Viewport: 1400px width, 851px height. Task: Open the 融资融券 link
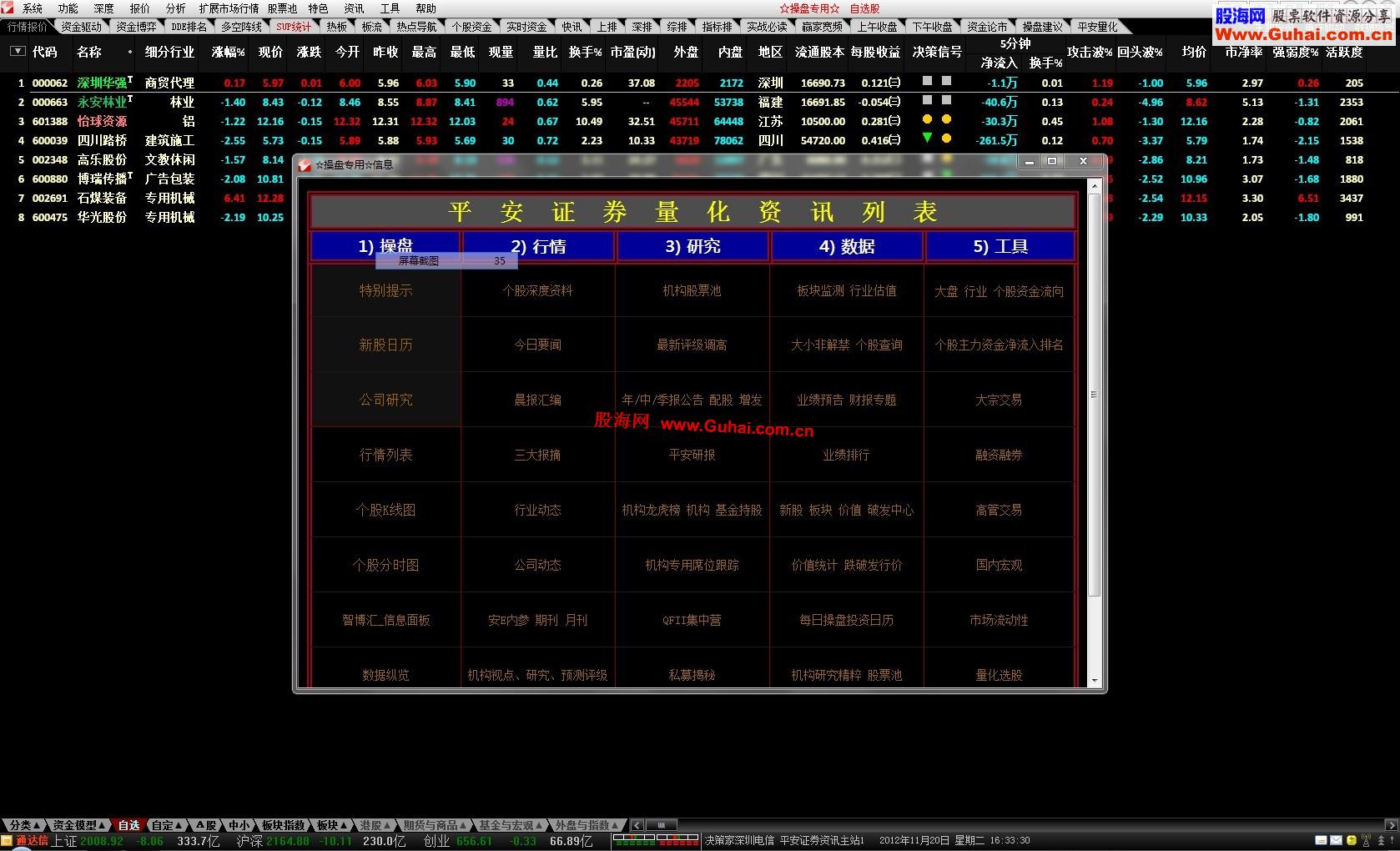tap(999, 455)
